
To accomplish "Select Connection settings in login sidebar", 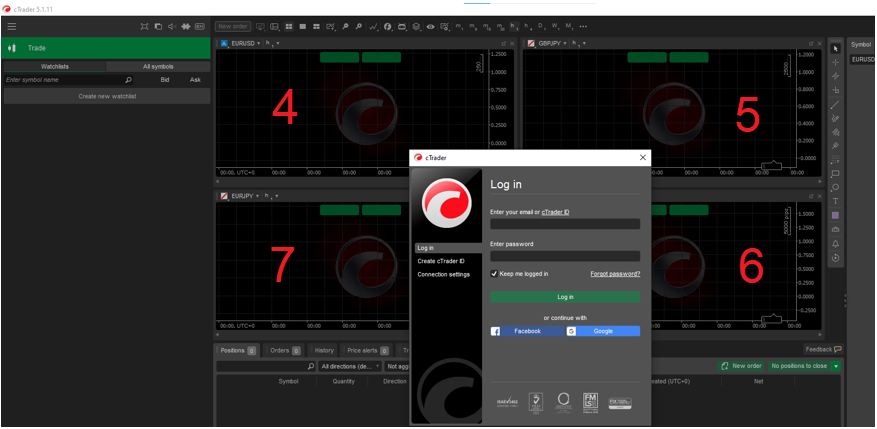I will (x=444, y=275).
